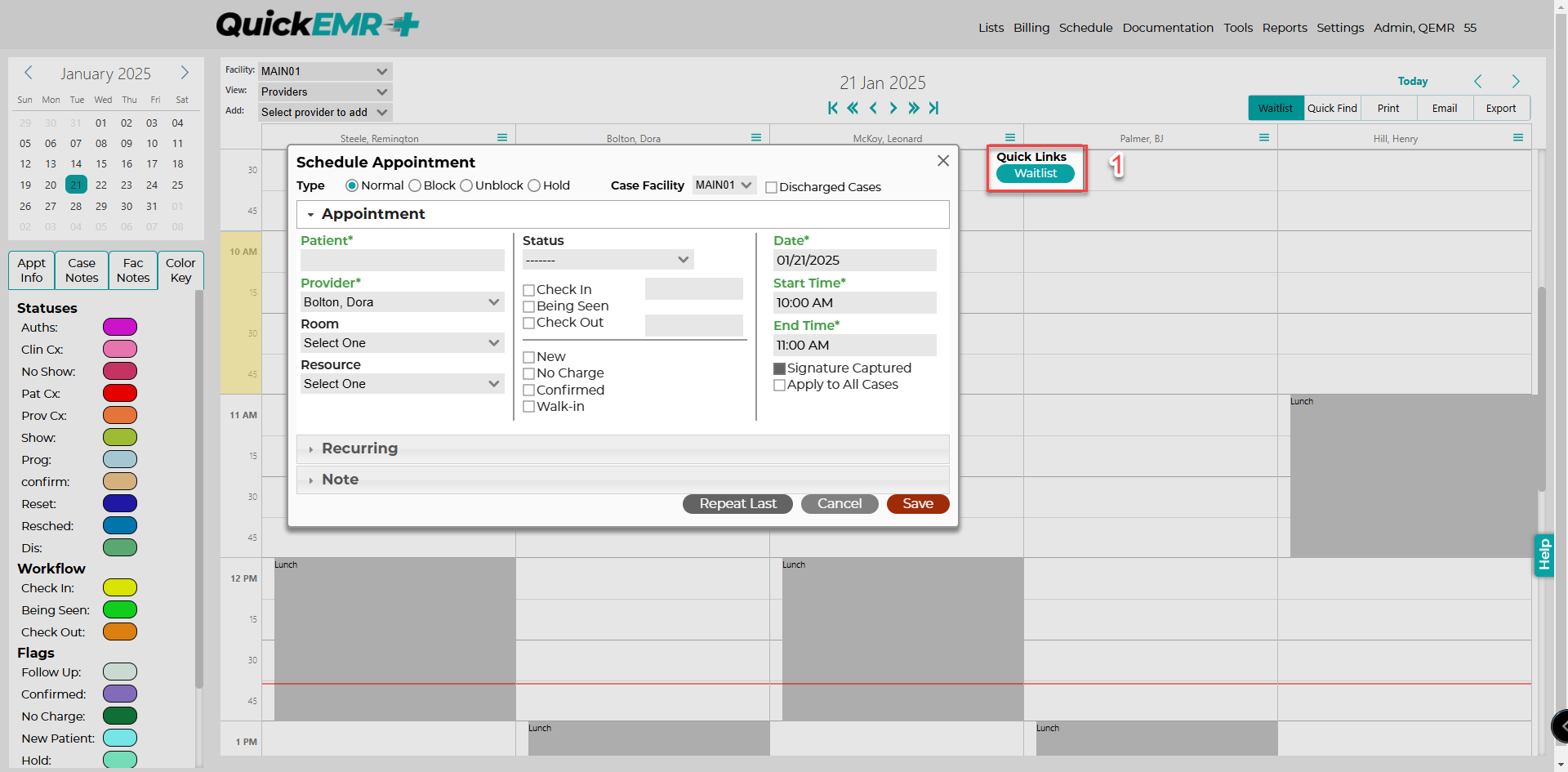Image resolution: width=1568 pixels, height=772 pixels.
Task: Click Waitlist under Quick Links
Action: 1036,173
